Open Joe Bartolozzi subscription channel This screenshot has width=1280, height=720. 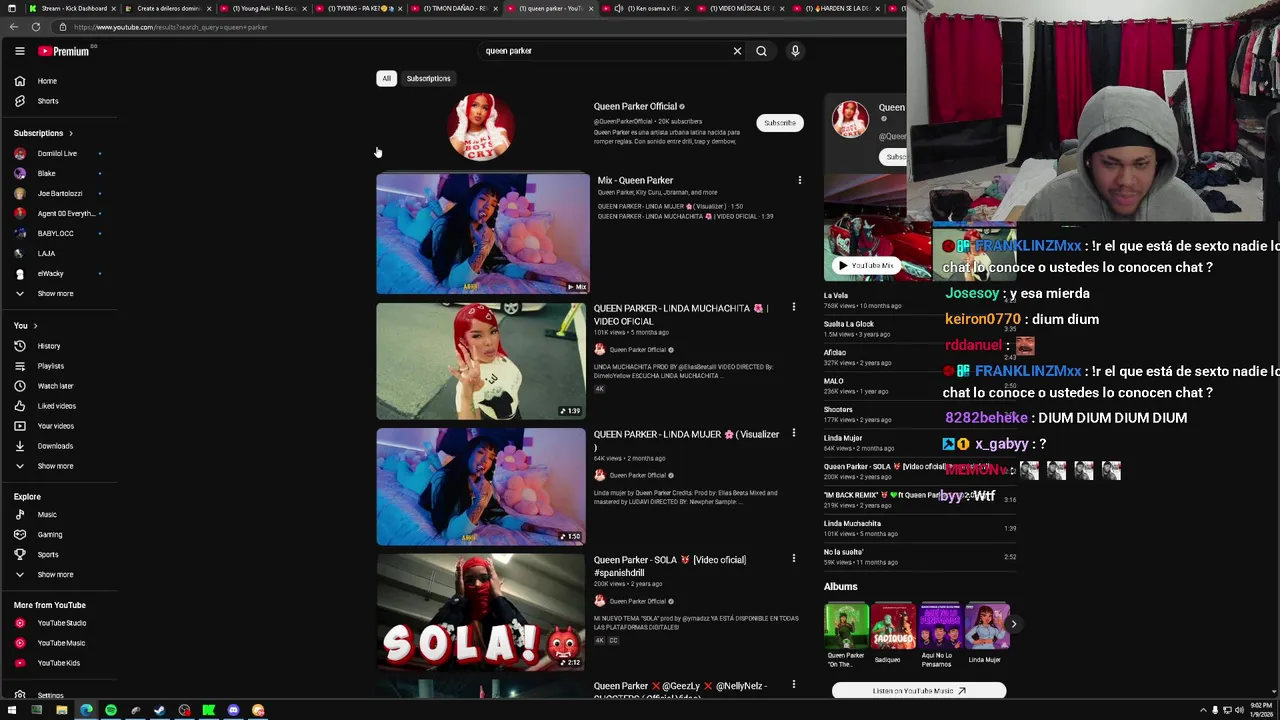click(x=60, y=194)
